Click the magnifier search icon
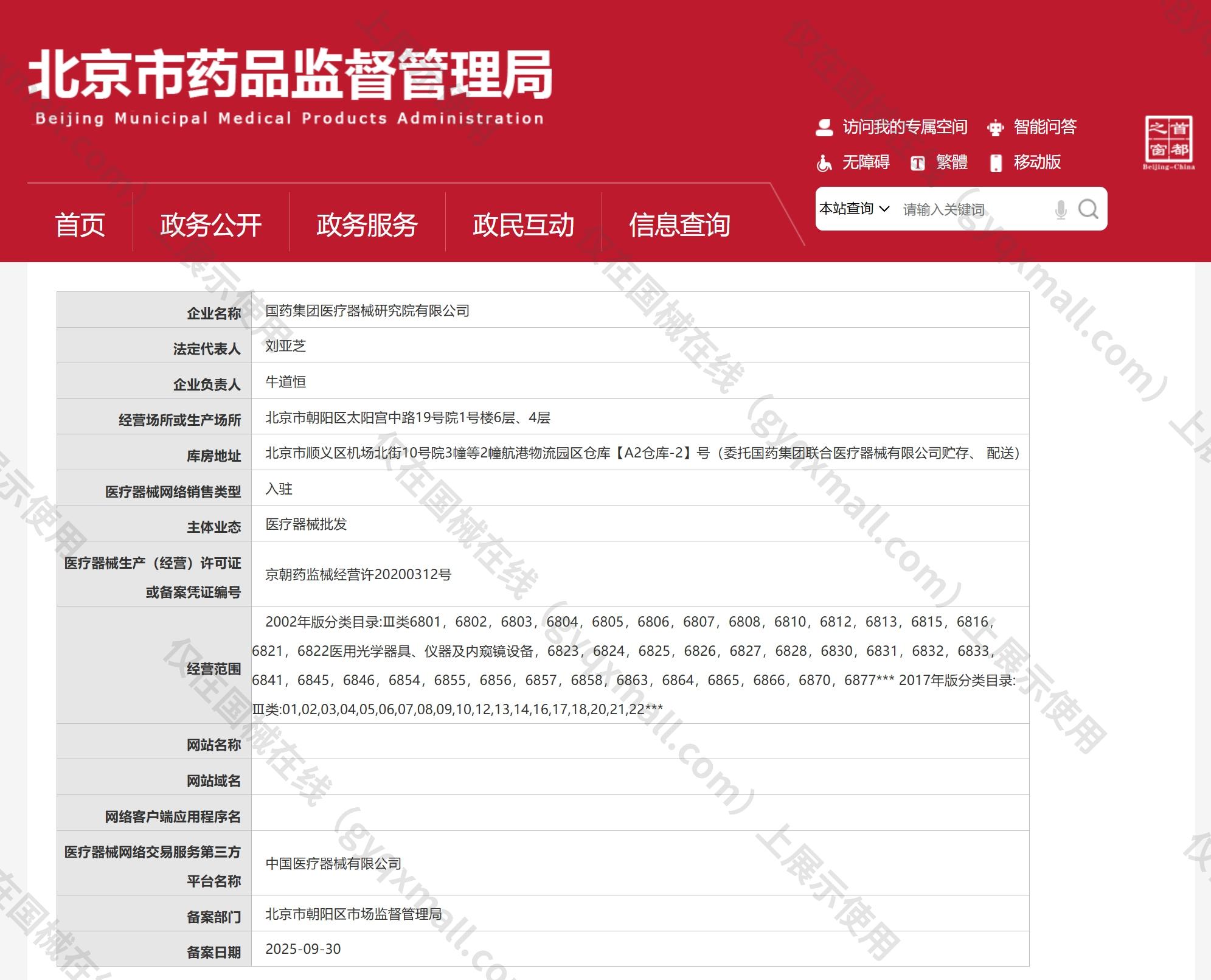Screen dimensions: 1211x980 (1088, 209)
